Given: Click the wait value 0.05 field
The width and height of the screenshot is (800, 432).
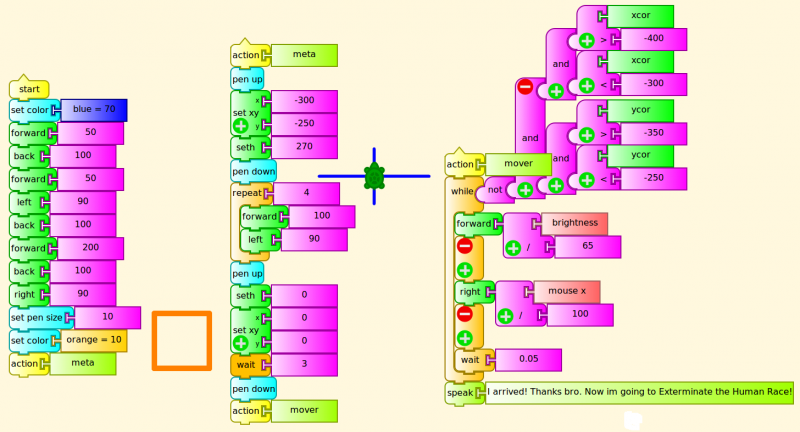Looking at the screenshot, I should click(527, 360).
